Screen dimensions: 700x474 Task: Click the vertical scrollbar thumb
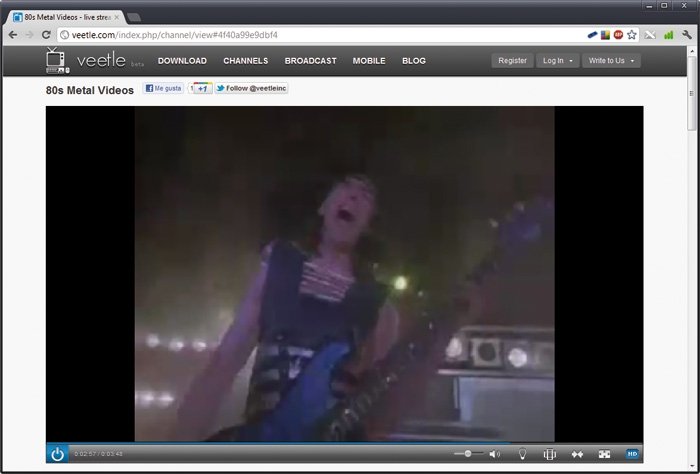click(692, 93)
